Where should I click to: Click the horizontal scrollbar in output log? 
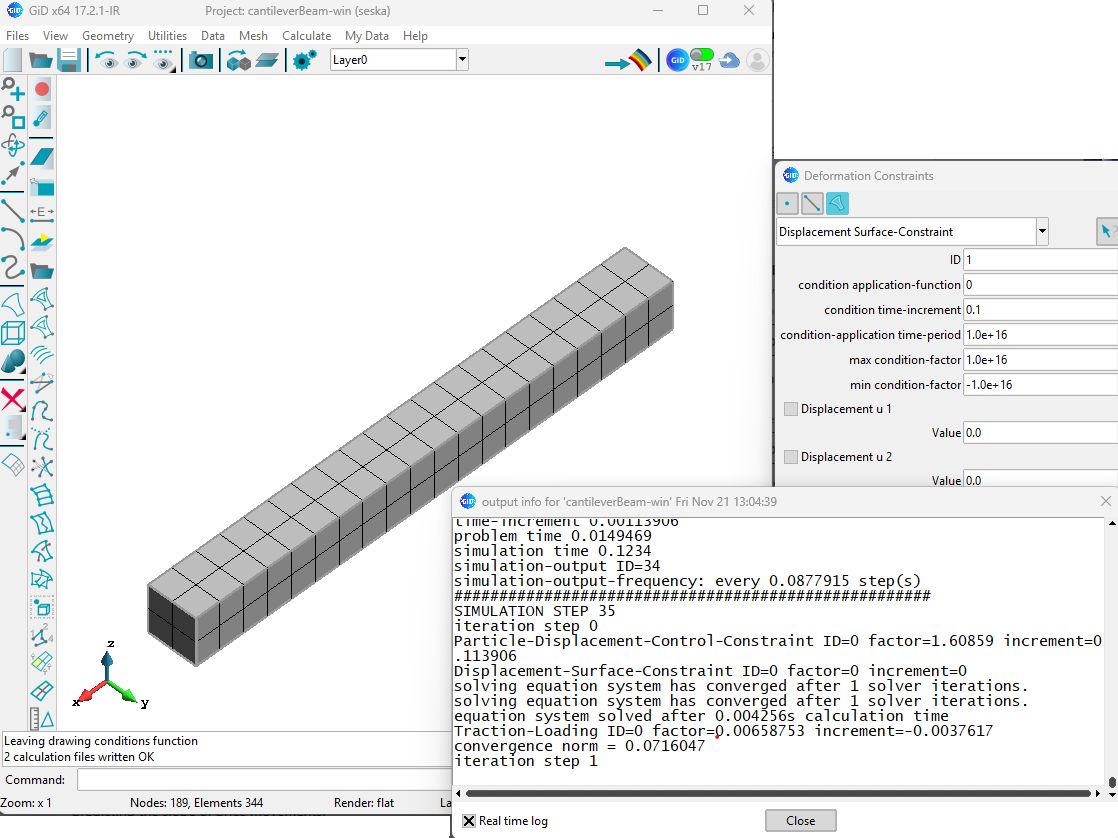(778, 793)
